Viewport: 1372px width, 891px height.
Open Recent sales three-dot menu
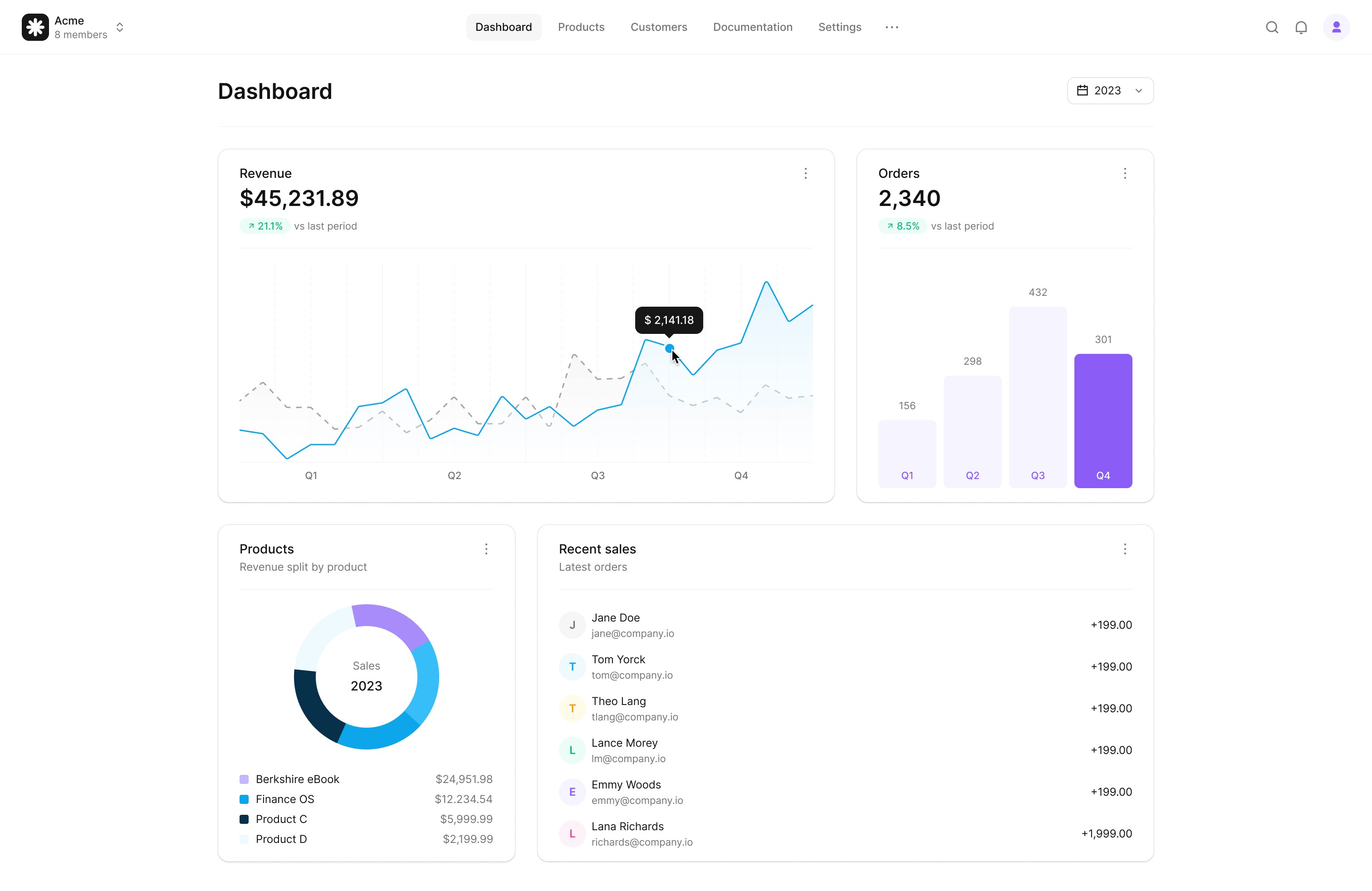tap(1124, 548)
